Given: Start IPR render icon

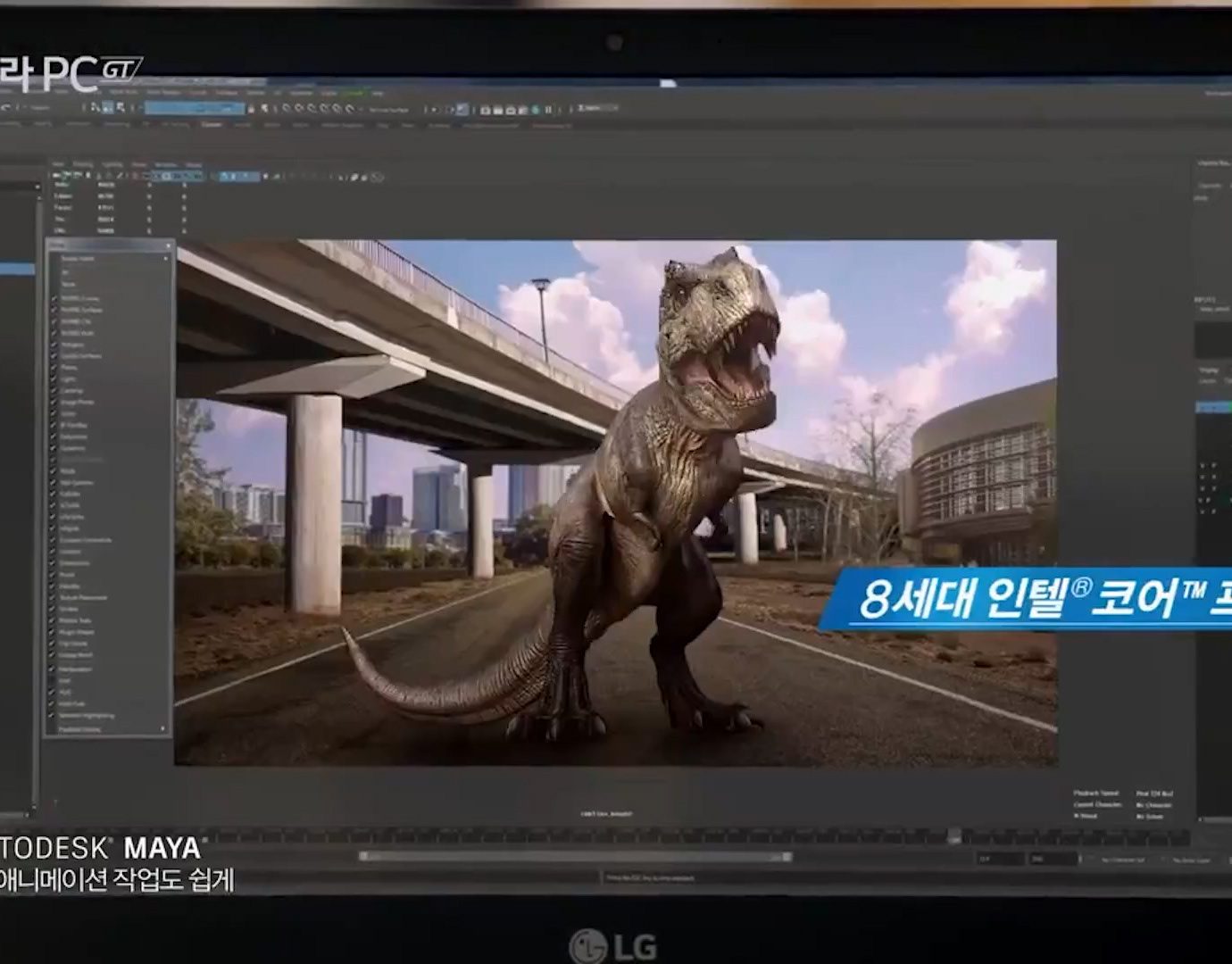Looking at the screenshot, I should 511,110.
